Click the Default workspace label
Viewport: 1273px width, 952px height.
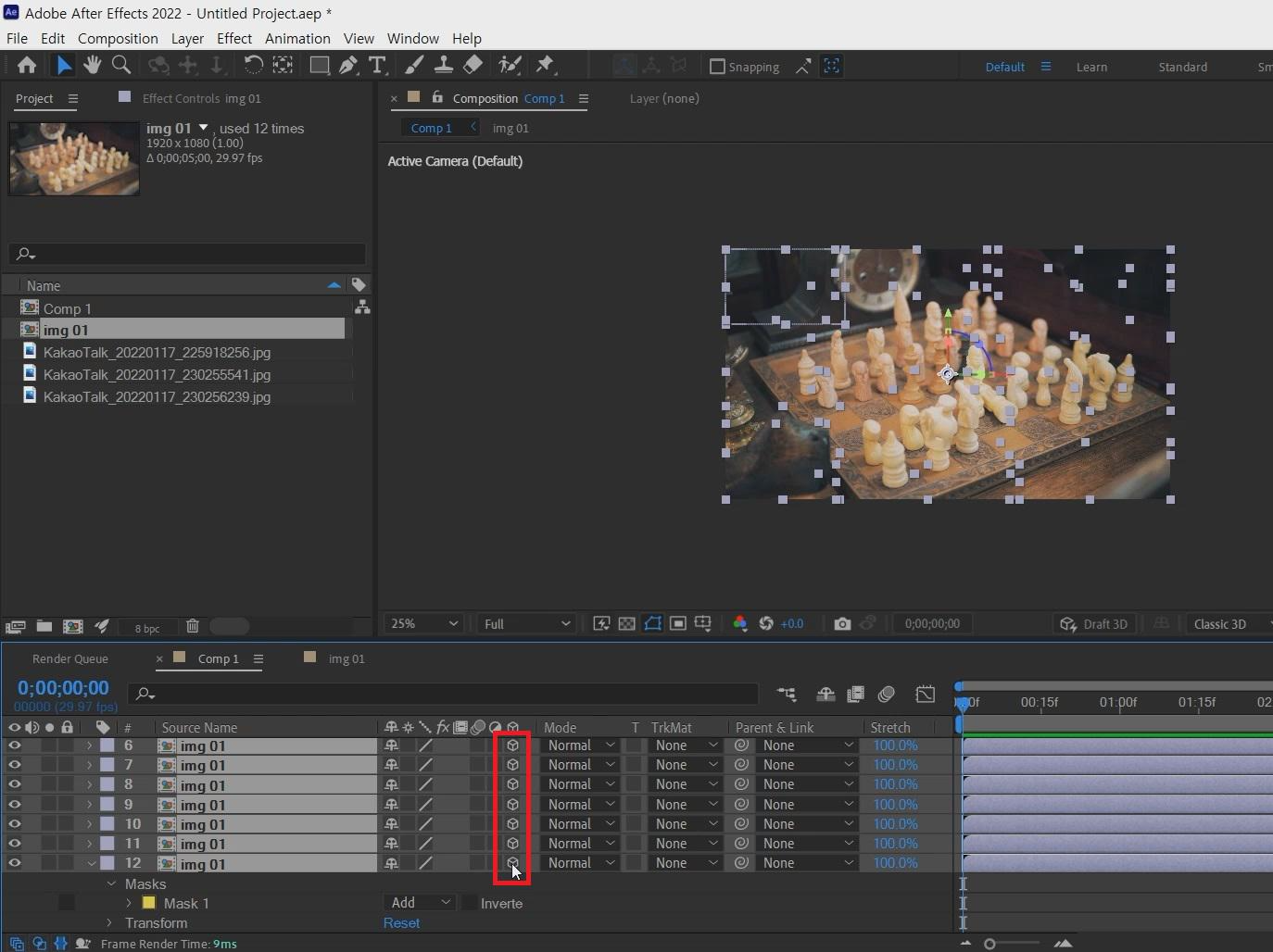pyautogui.click(x=1004, y=67)
